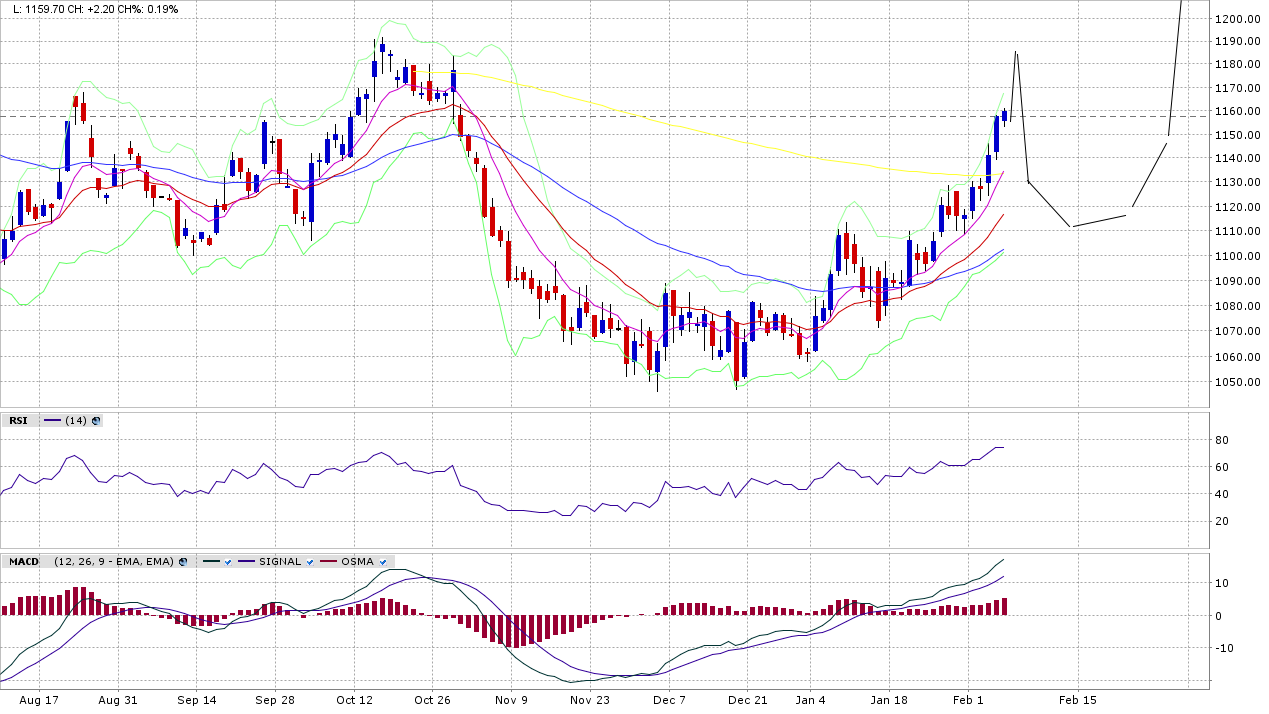Click MACD parameters (12, 26, 9 - EMA, EMA)
The image size is (1269, 714).
pyautogui.click(x=113, y=562)
